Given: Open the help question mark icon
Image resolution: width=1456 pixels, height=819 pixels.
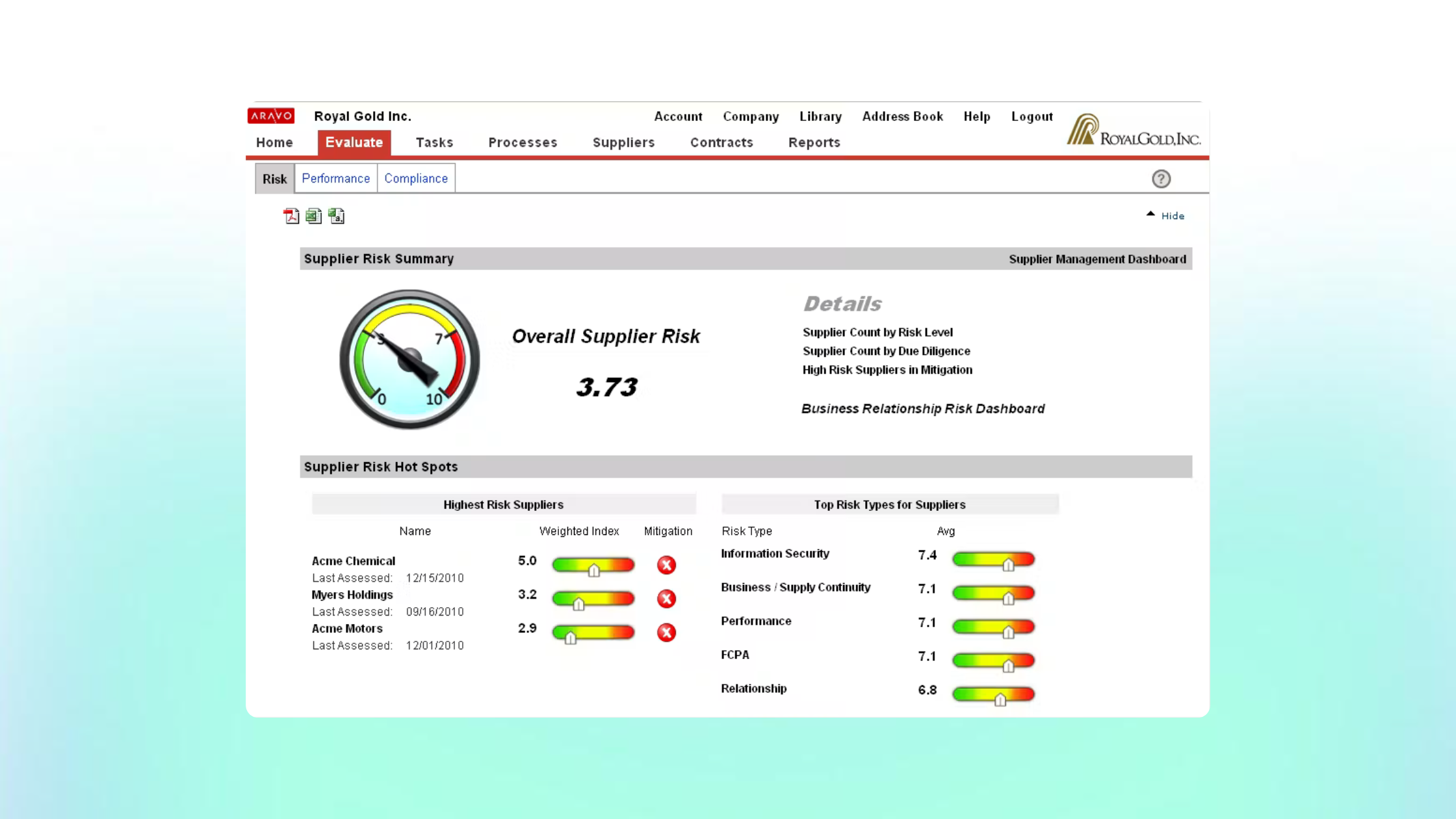Looking at the screenshot, I should click(x=1161, y=179).
